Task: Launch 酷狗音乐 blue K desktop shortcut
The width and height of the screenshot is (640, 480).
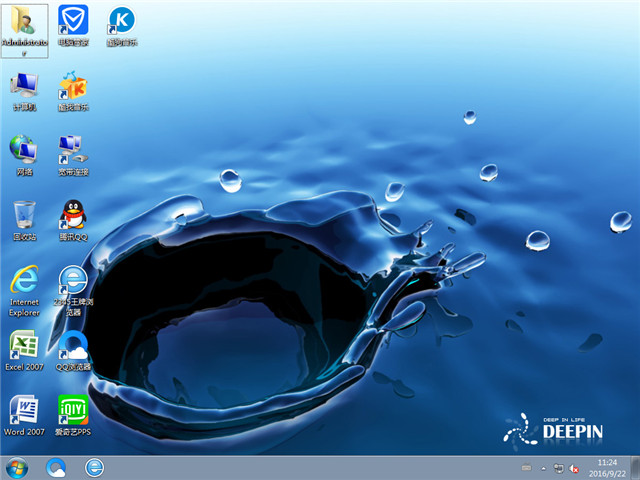Action: (x=122, y=22)
